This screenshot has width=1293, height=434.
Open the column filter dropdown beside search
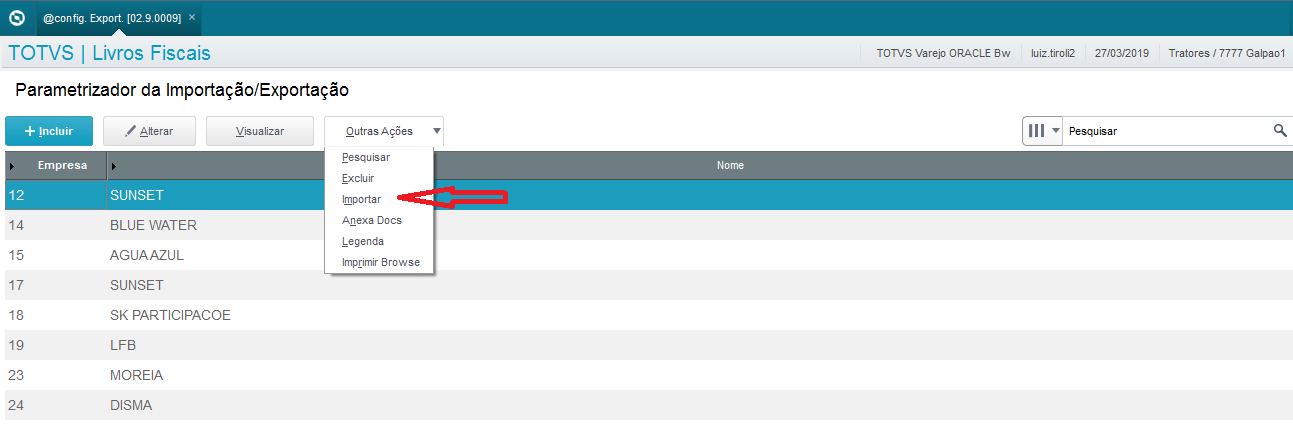click(1042, 131)
